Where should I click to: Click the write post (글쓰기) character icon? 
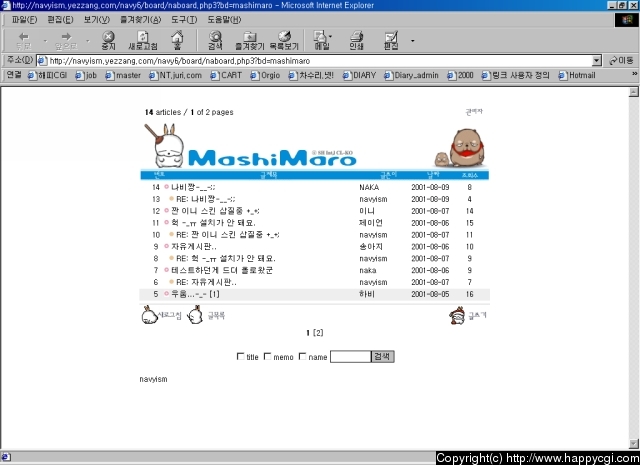(457, 315)
